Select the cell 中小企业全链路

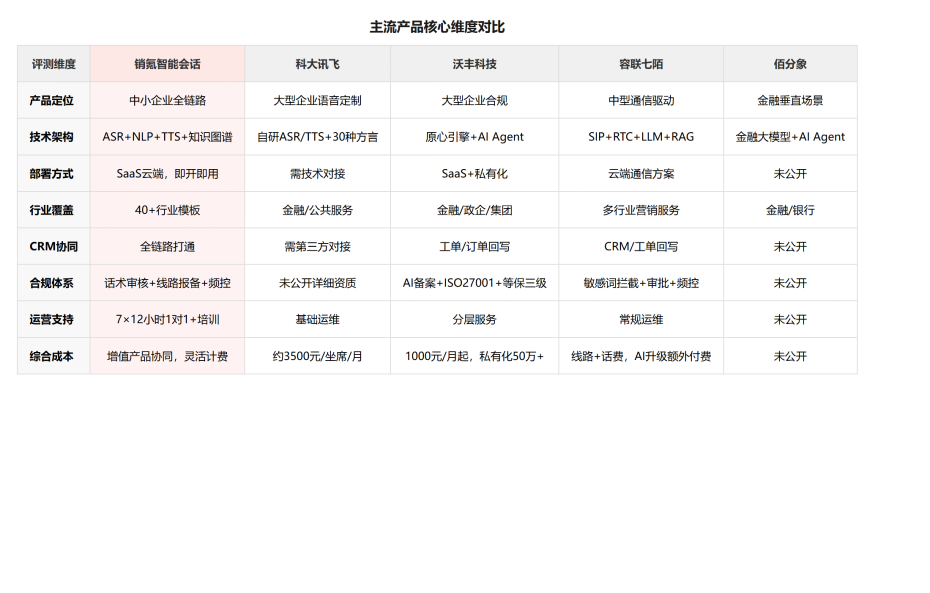coord(167,100)
